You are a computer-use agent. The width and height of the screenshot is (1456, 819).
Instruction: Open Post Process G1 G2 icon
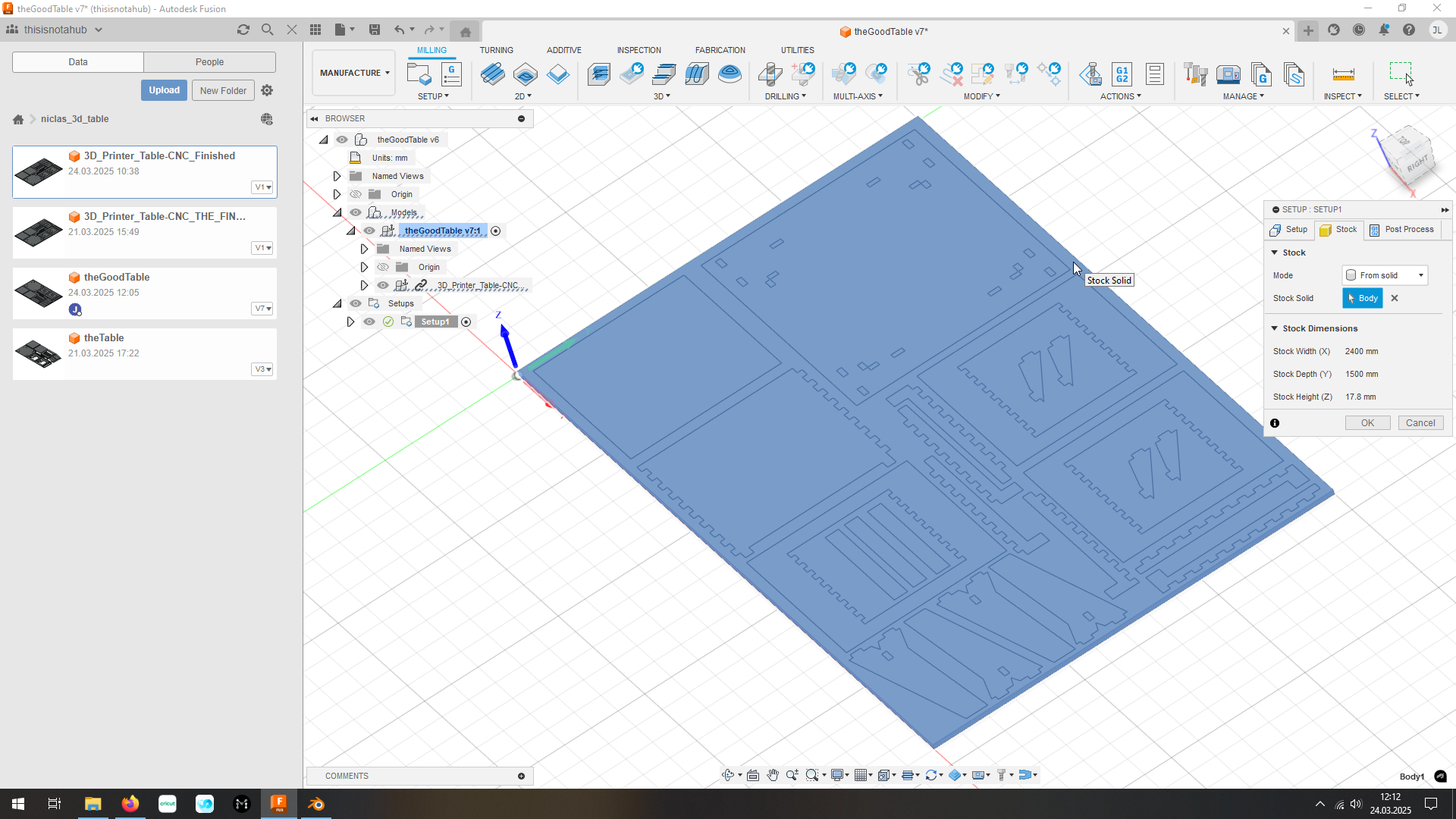[x=1122, y=74]
